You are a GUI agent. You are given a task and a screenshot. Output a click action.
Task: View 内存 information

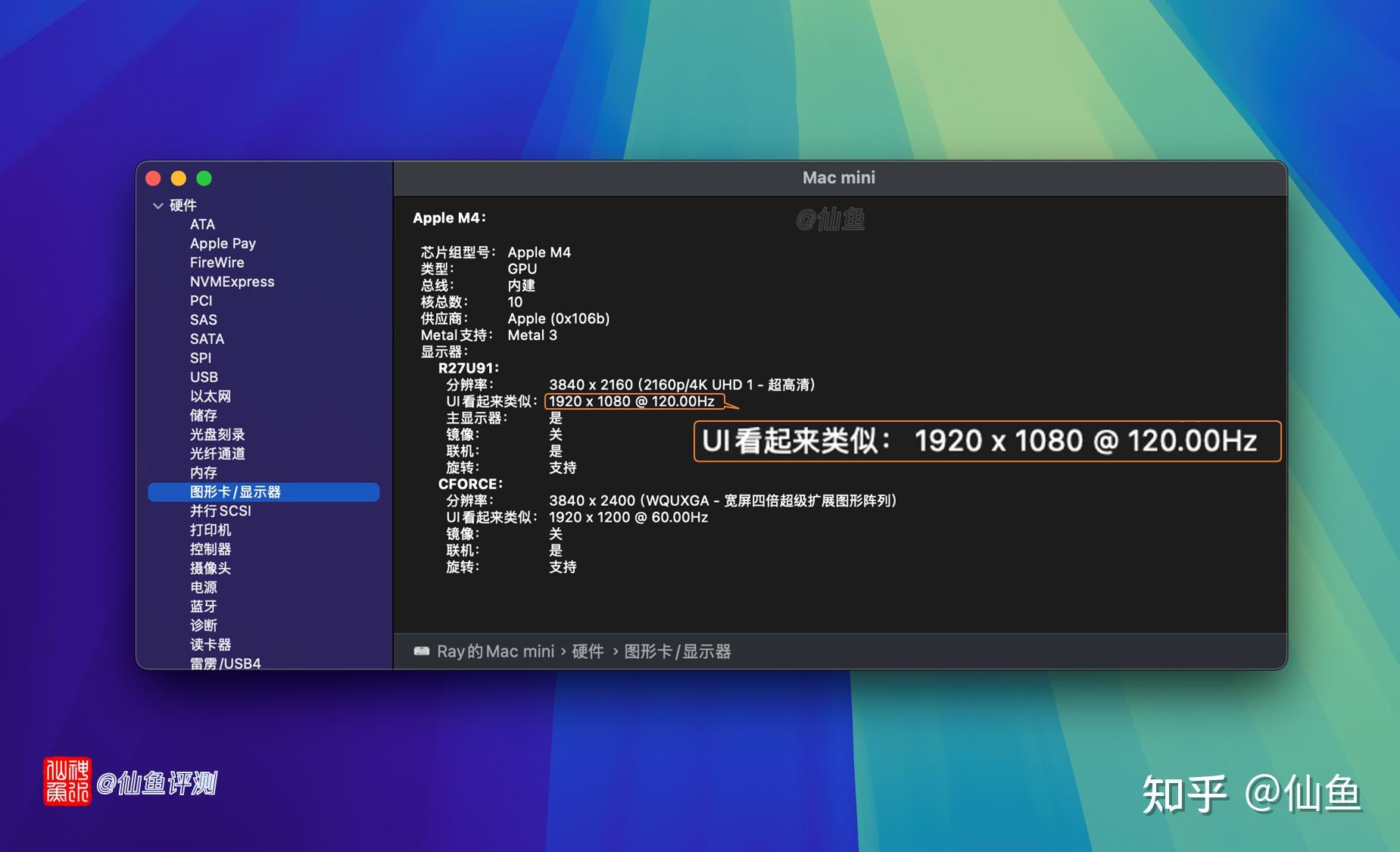click(203, 472)
